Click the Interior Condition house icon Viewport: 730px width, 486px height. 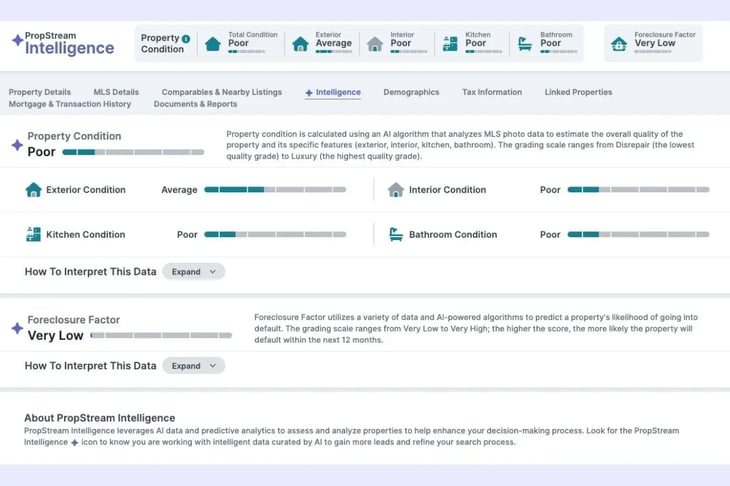coord(396,189)
